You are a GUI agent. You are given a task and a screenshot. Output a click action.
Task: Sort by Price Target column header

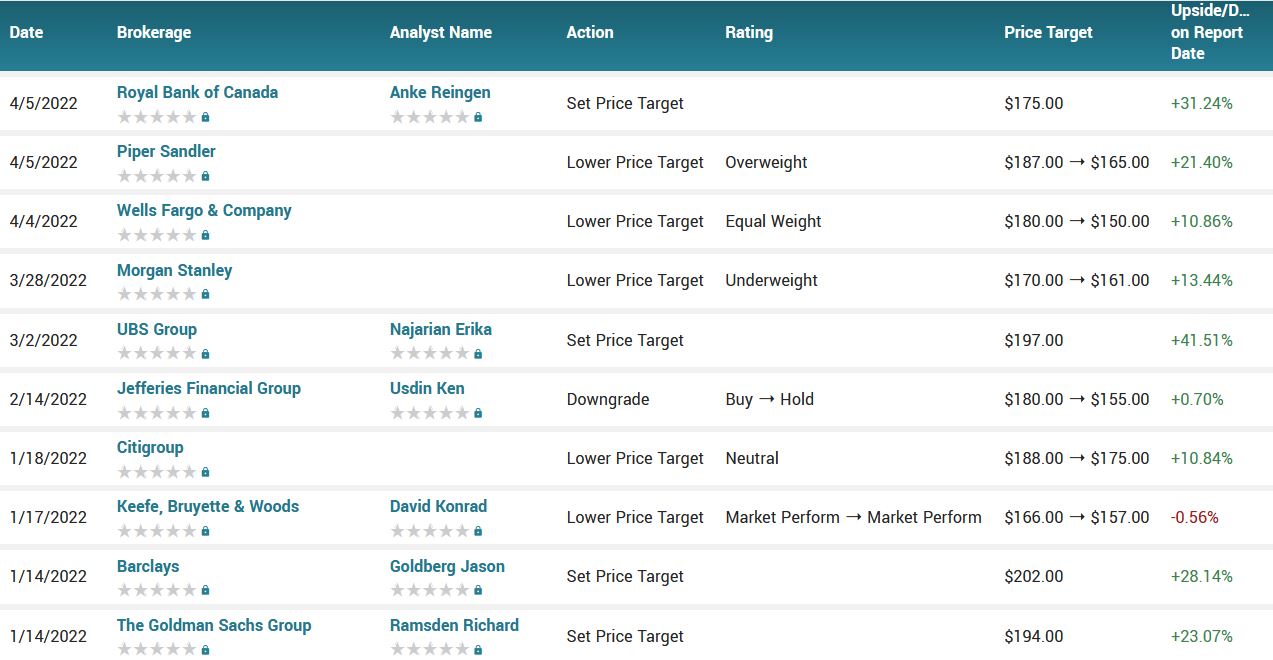[x=1048, y=32]
